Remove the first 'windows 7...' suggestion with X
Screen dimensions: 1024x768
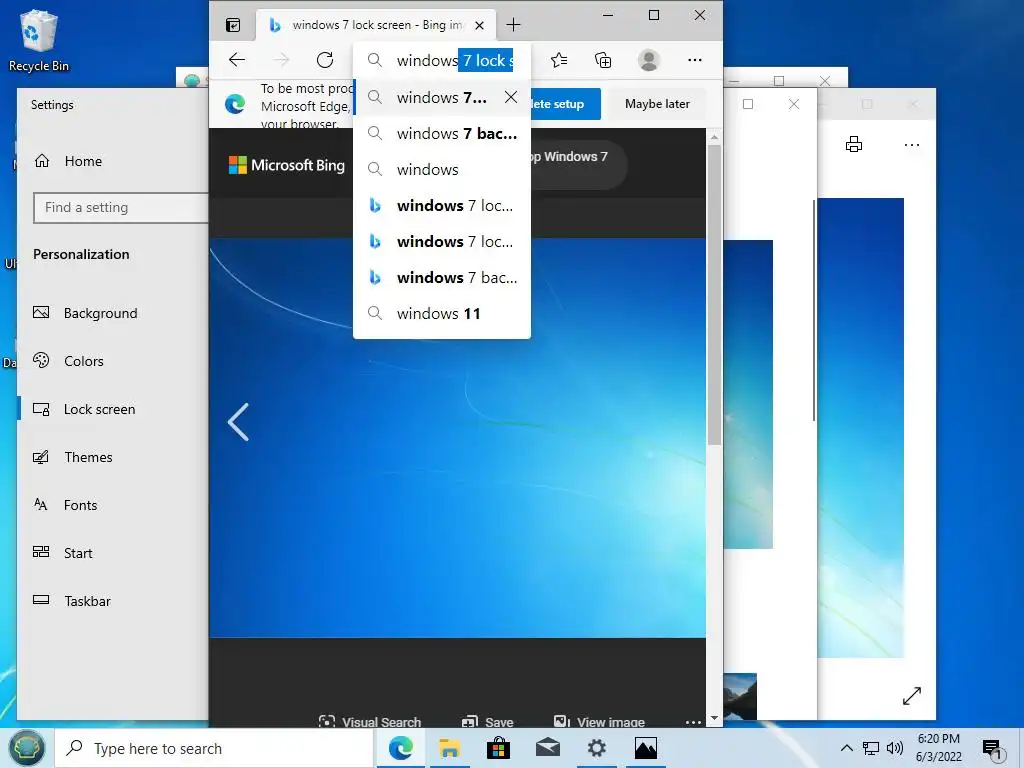pos(511,97)
